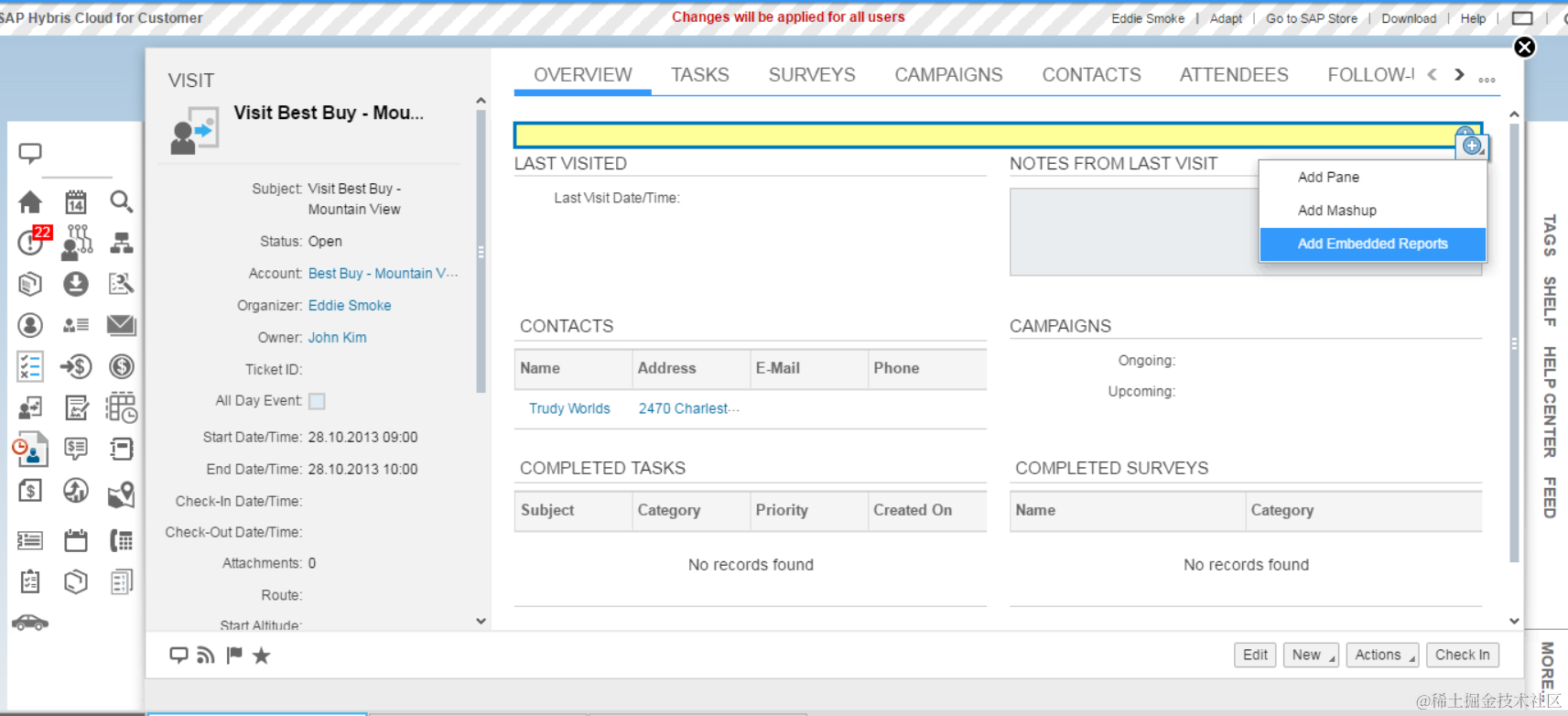Open the map with pin icon

click(x=121, y=495)
